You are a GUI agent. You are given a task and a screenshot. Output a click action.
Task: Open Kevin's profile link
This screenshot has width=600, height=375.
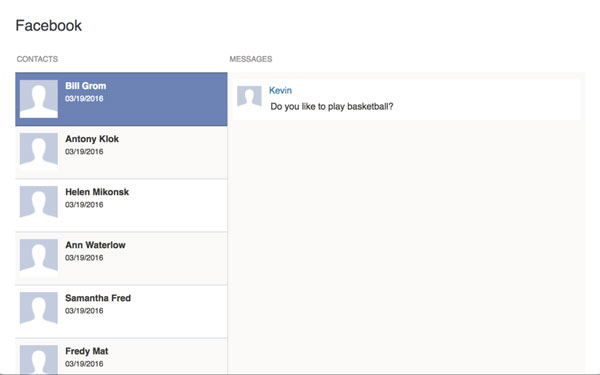click(x=280, y=90)
